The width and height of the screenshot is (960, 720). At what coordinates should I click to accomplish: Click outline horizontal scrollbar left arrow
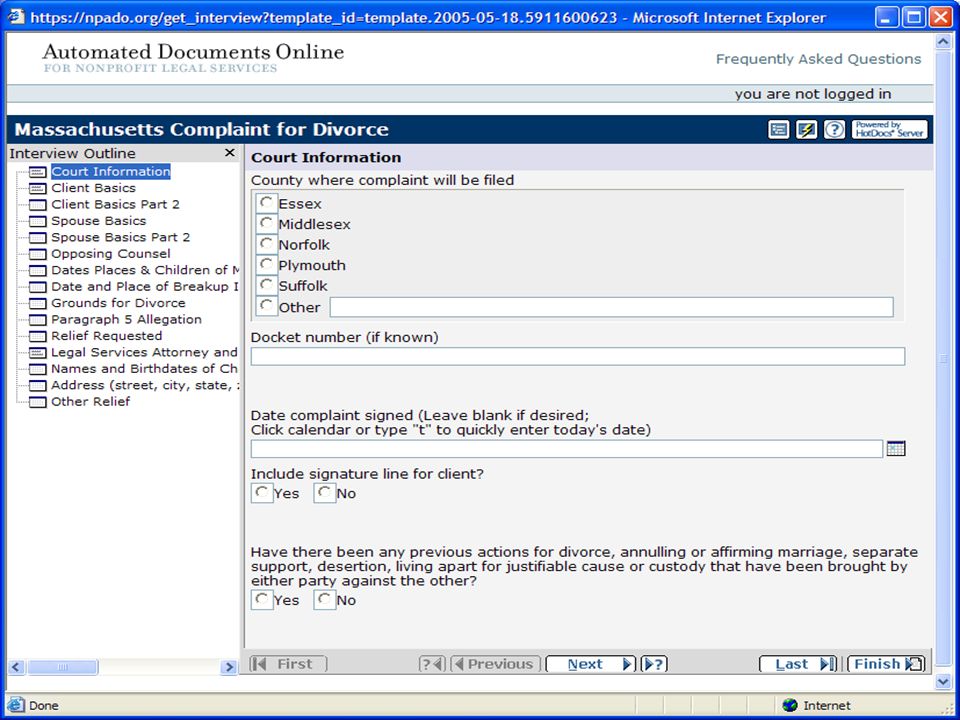click(17, 667)
